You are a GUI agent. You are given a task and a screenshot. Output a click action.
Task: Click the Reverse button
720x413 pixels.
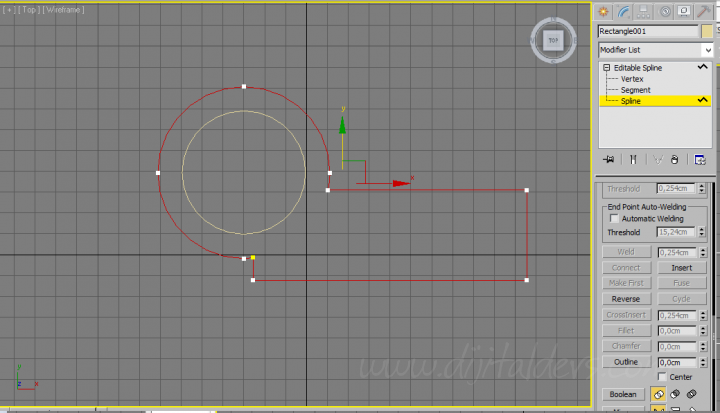pyautogui.click(x=626, y=299)
